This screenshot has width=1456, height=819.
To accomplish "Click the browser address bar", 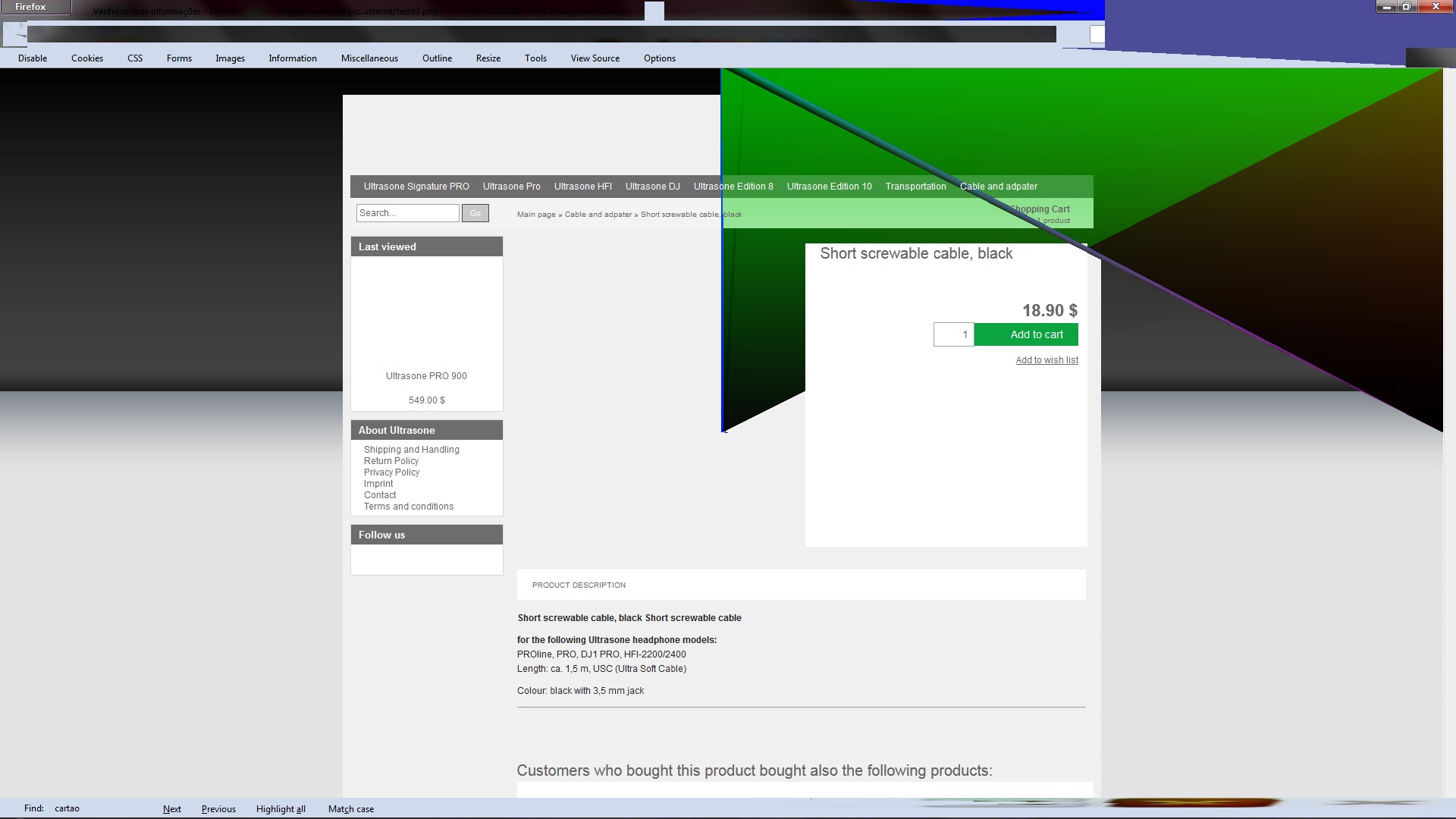I will coord(541,34).
